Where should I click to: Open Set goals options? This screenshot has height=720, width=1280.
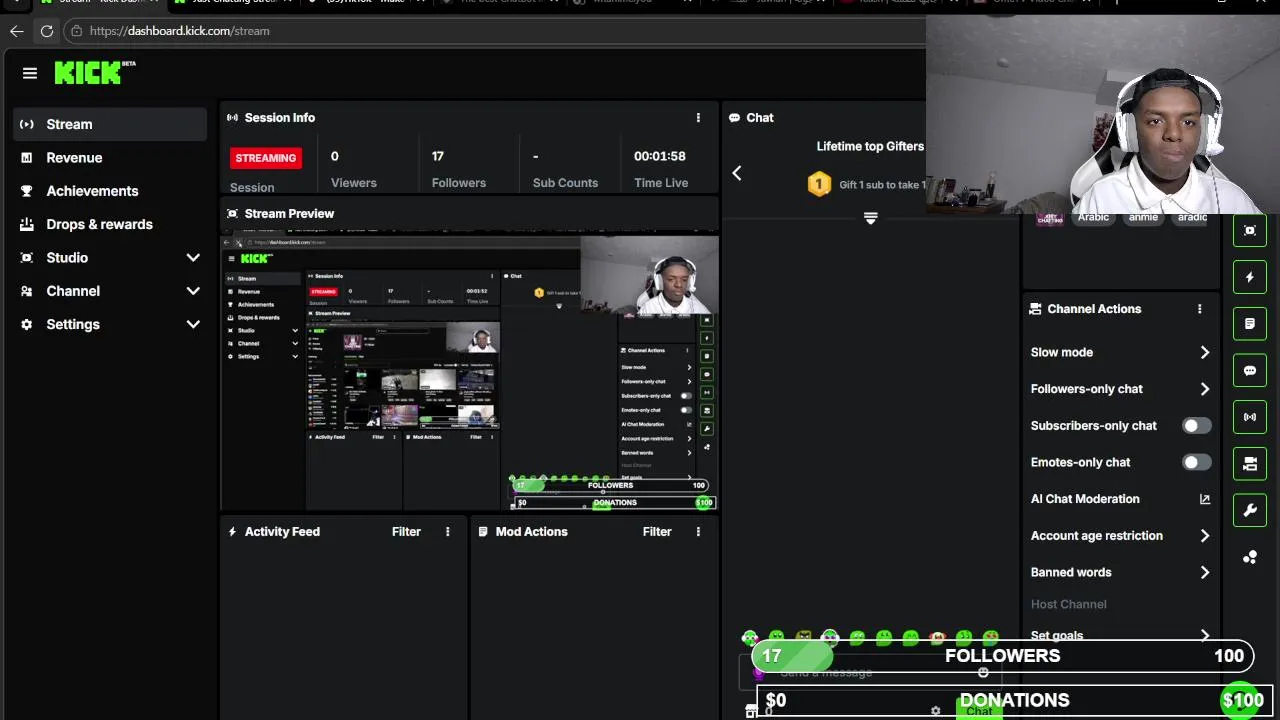click(1120, 635)
